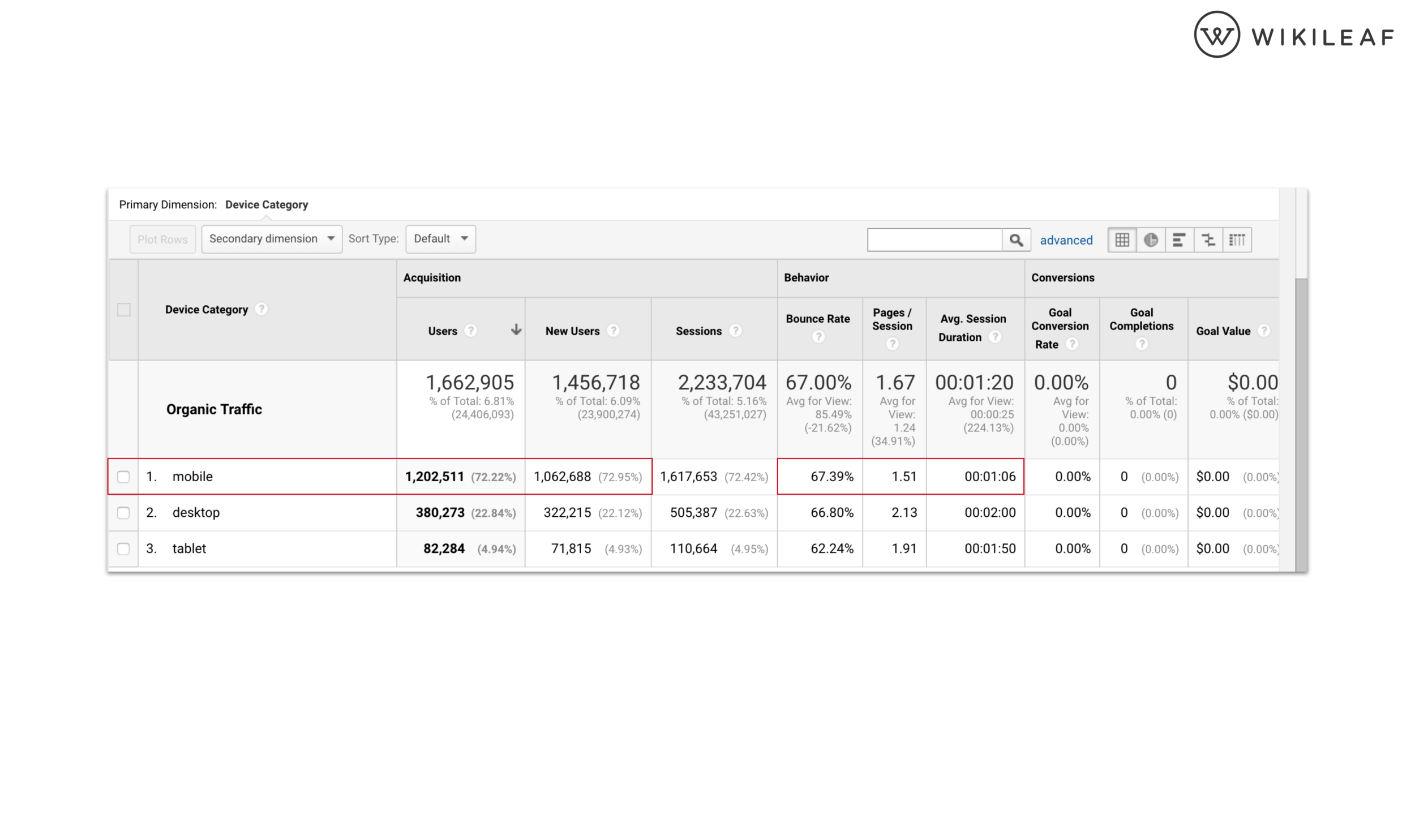Open help icon beside Avg. Session Duration
This screenshot has width=1415, height=840.
(995, 337)
